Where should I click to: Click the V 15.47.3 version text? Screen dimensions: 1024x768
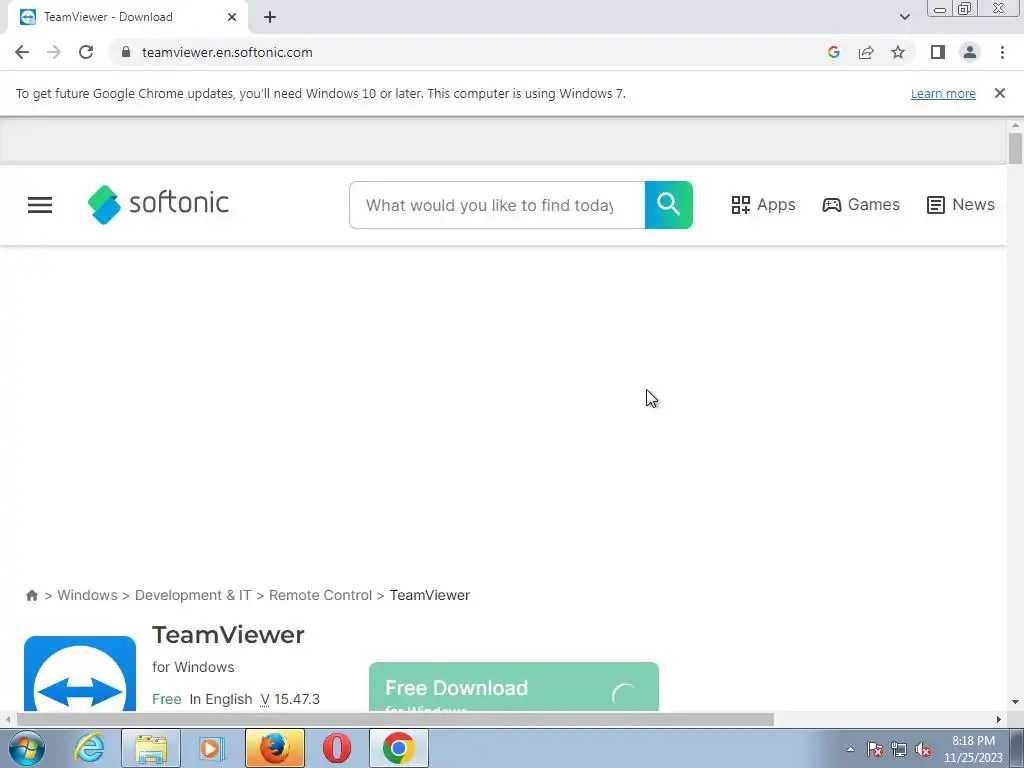coord(290,699)
